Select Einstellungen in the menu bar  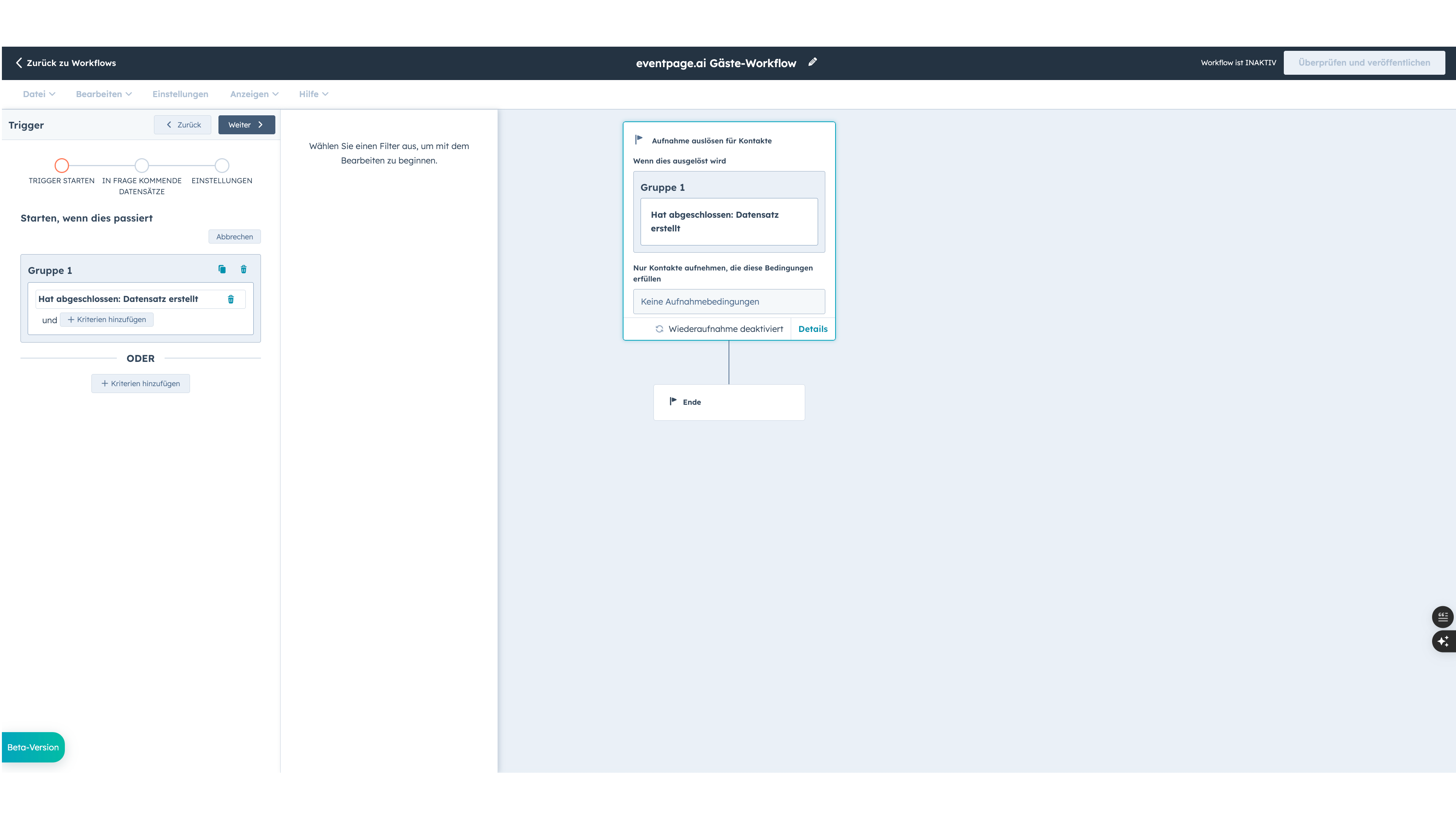pos(180,94)
